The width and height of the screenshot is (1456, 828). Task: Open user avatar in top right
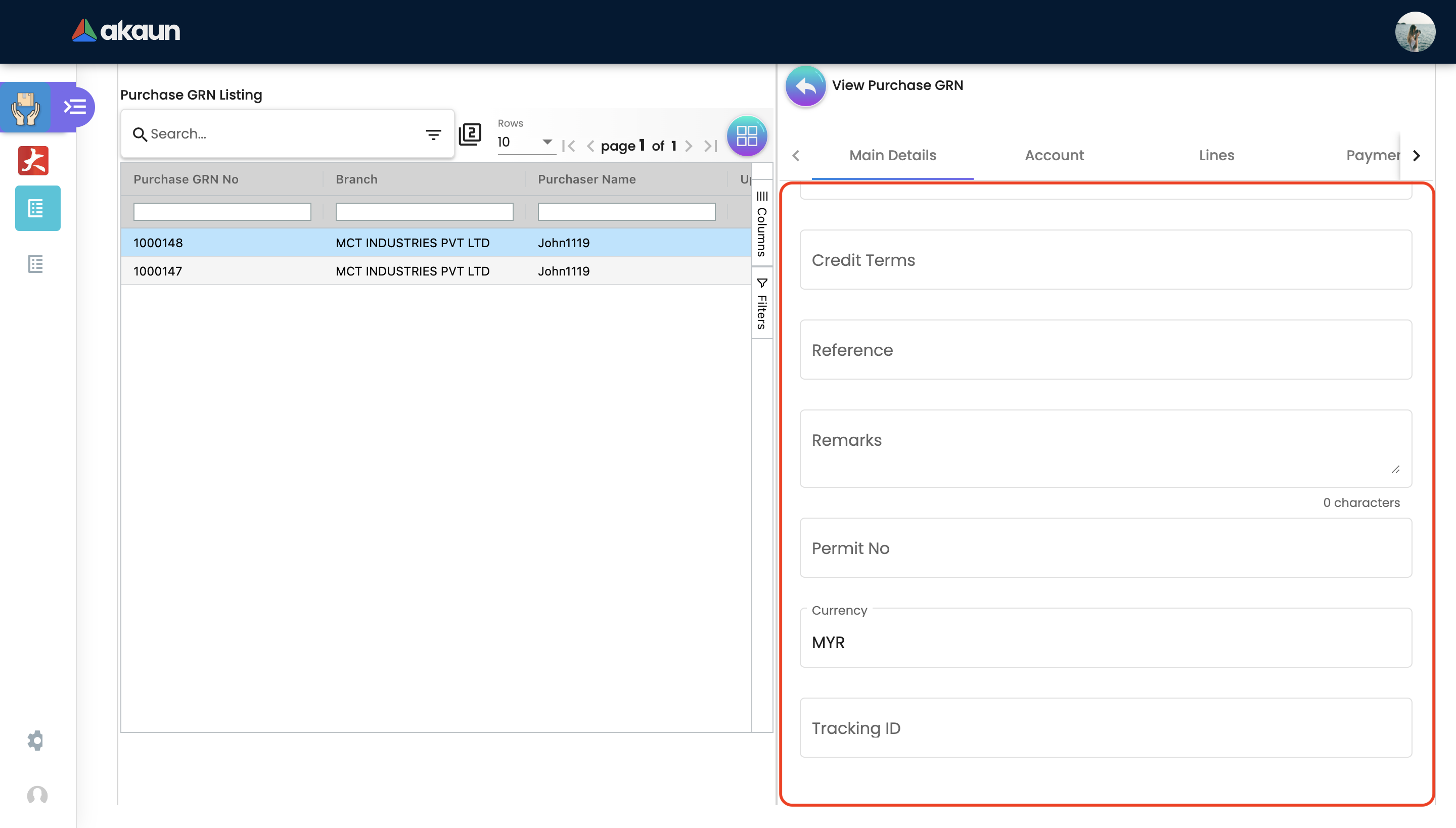(1415, 31)
